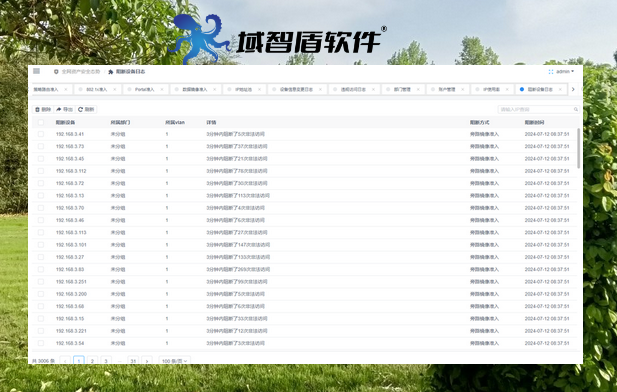The image size is (617, 392).
Task: Go to previous page arrow in pagination
Action: [x=65, y=361]
